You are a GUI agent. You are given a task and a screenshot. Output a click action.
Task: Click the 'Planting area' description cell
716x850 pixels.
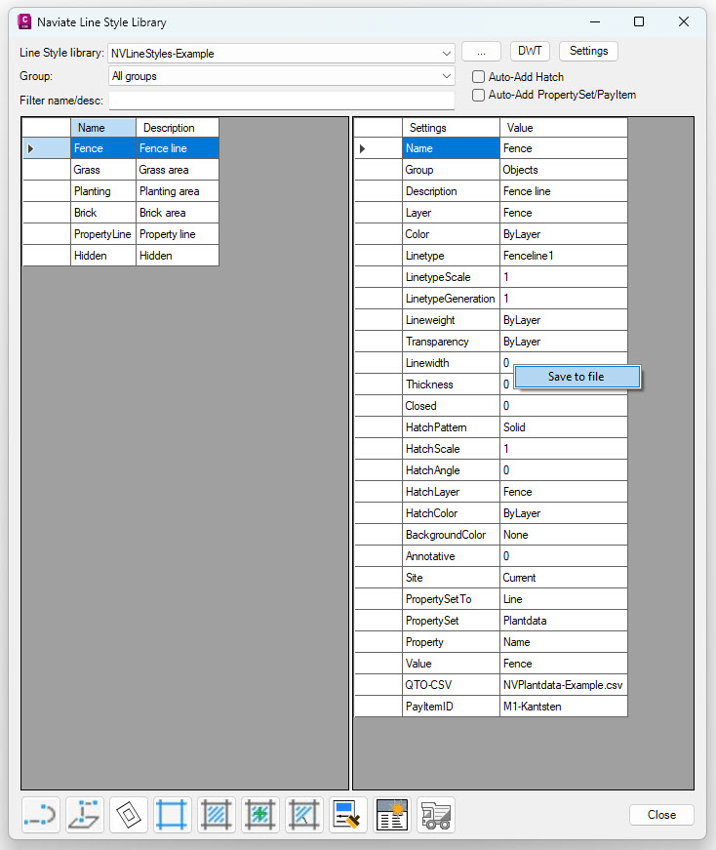tap(177, 191)
